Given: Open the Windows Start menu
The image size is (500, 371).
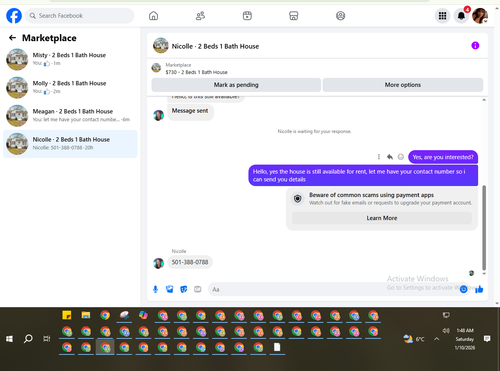Looking at the screenshot, I should coord(9,339).
